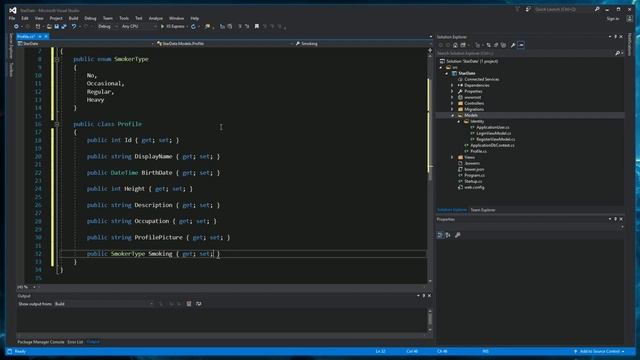
Task: Click Show All Files icon in Solution Explorer
Action: click(504, 45)
